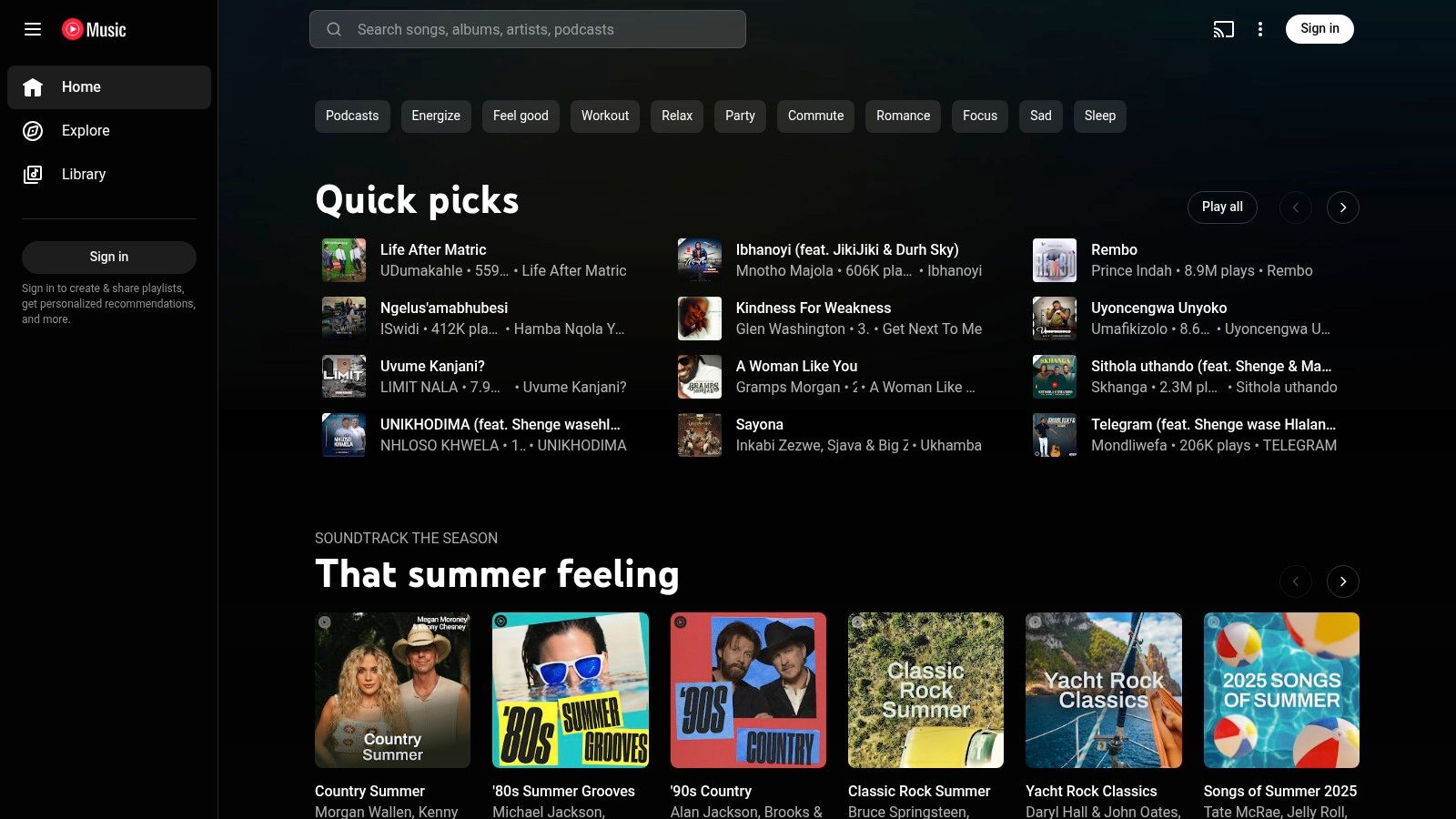Open the TELEGRAM album link
Screen dimensions: 1456x819
pyautogui.click(x=1299, y=445)
